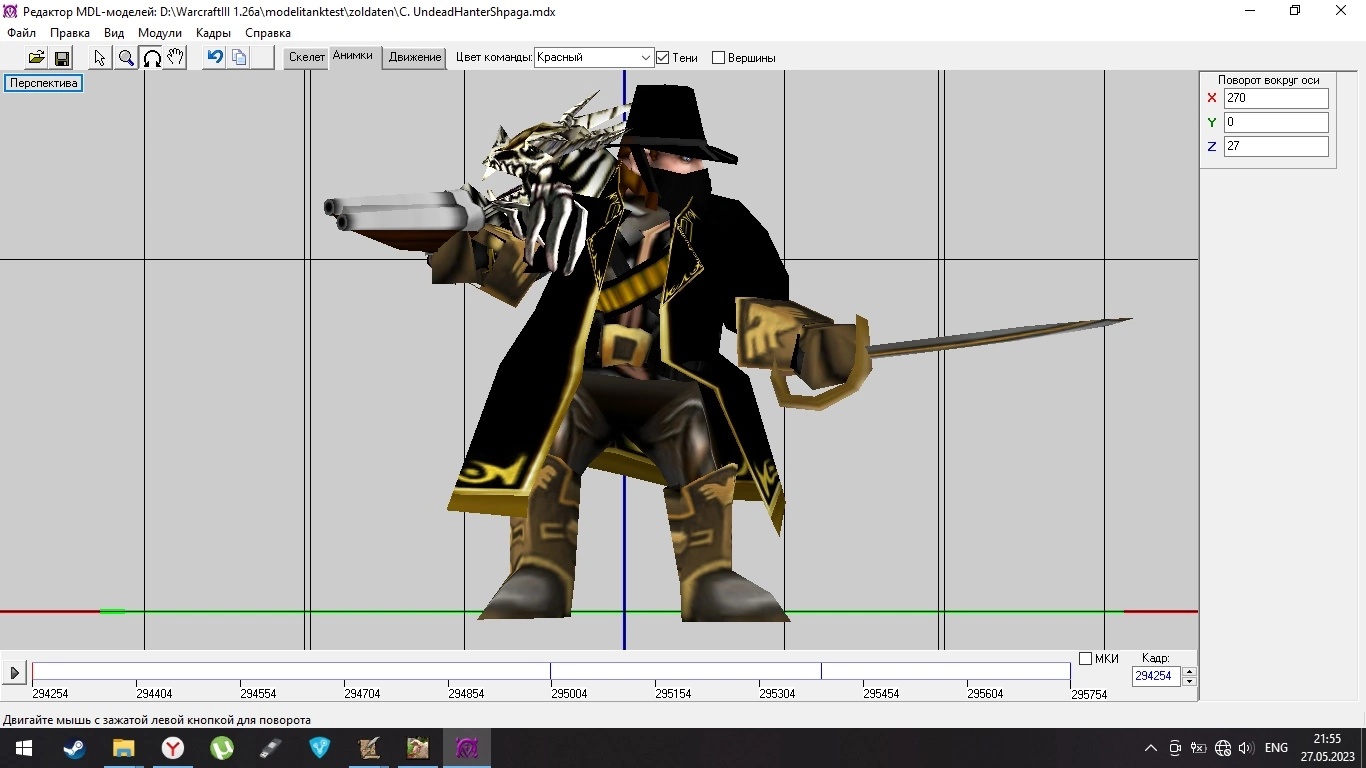Tick the МКИ checkbox
1366x768 pixels.
tap(1085, 659)
